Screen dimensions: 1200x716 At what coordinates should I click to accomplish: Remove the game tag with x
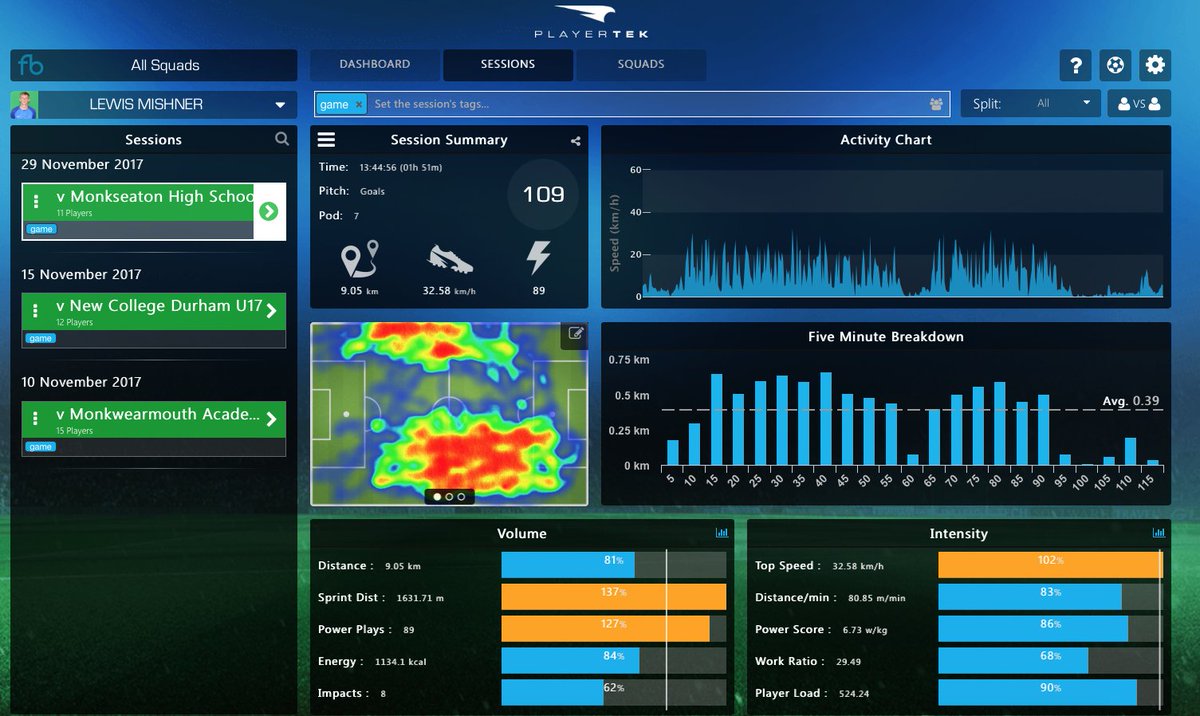359,104
